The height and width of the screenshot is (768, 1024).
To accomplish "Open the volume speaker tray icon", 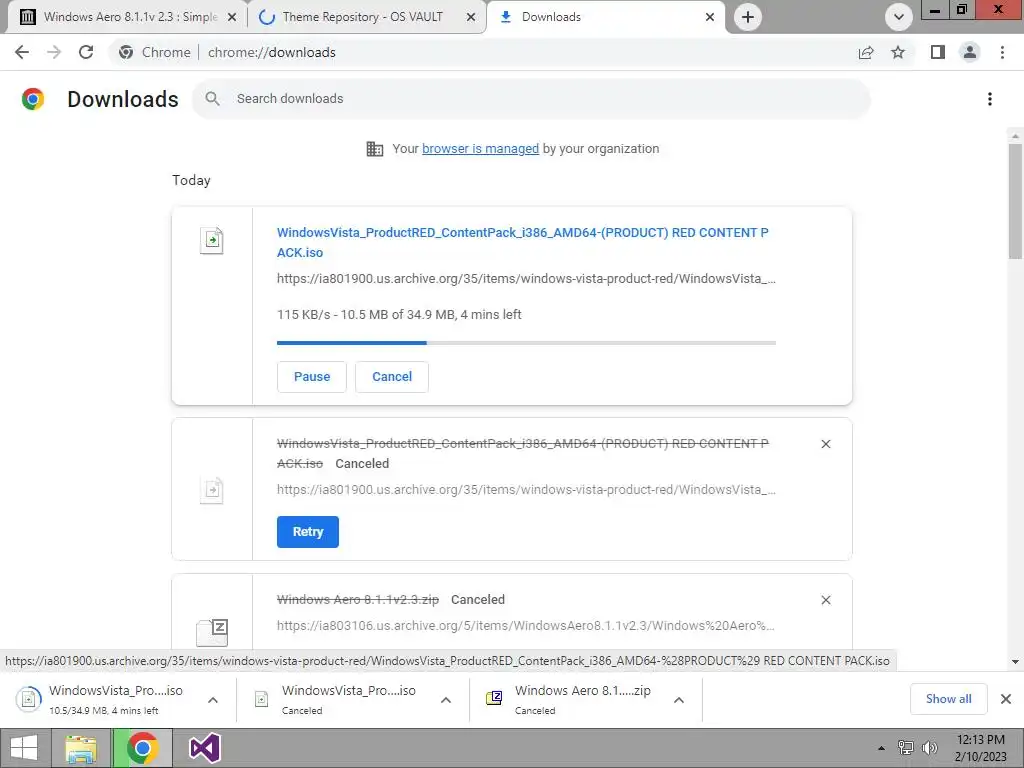I will [x=929, y=748].
